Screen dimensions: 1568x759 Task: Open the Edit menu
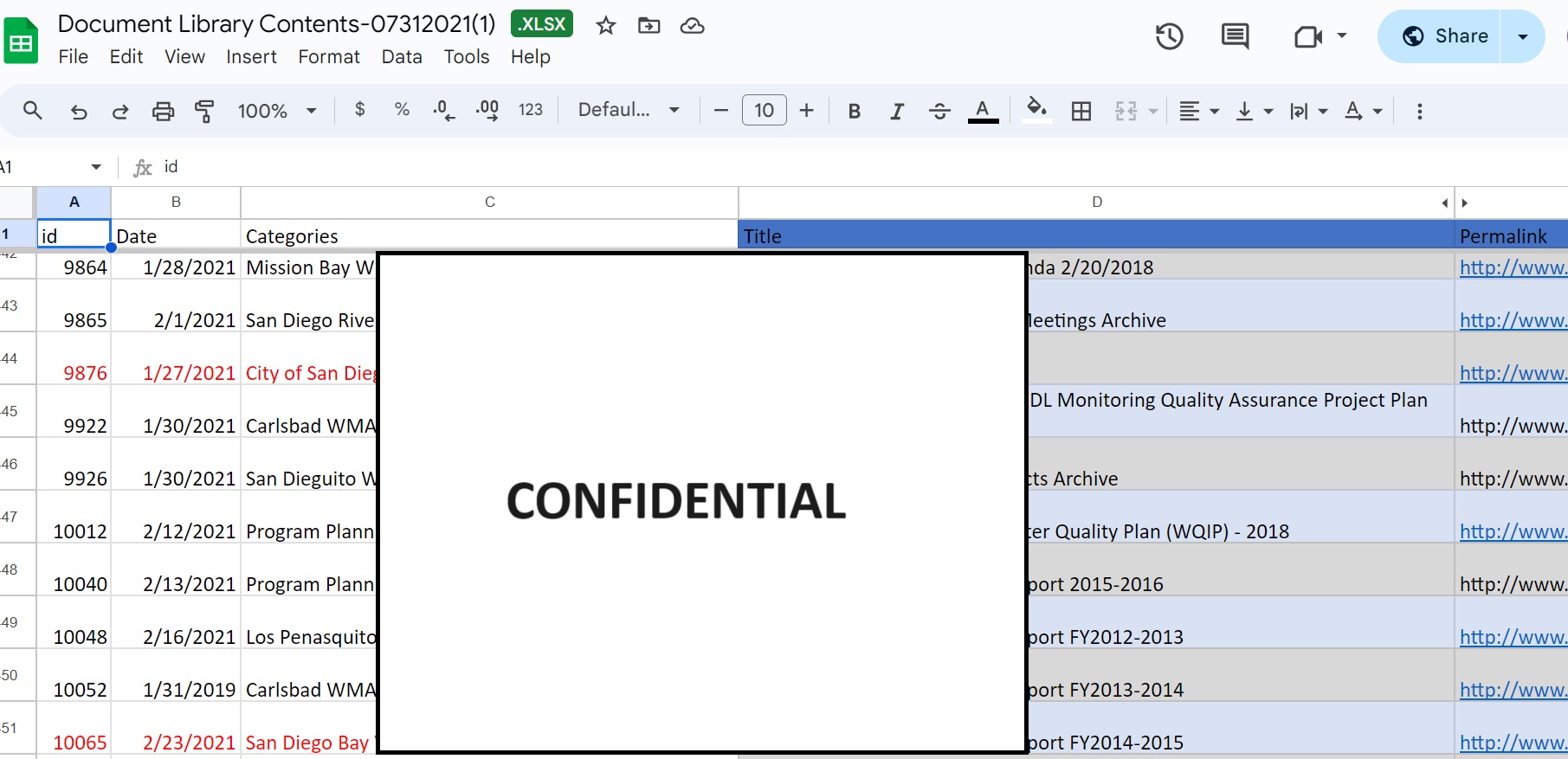pyautogui.click(x=126, y=57)
